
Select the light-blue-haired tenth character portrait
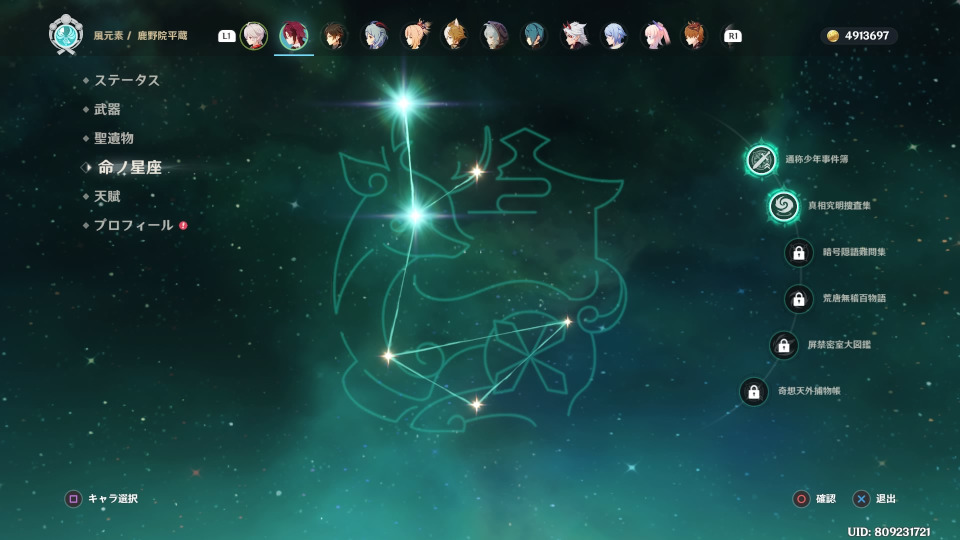(x=614, y=36)
